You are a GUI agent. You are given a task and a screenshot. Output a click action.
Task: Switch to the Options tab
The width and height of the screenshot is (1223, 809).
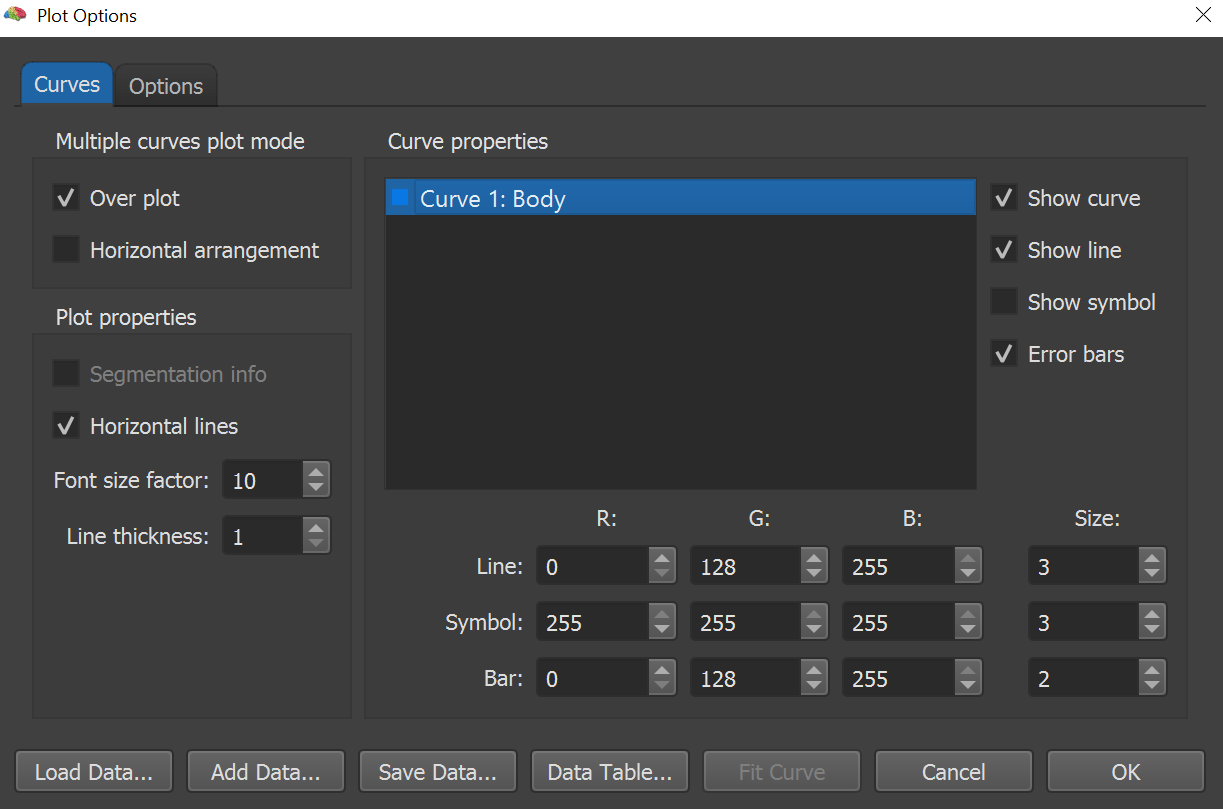pos(166,86)
